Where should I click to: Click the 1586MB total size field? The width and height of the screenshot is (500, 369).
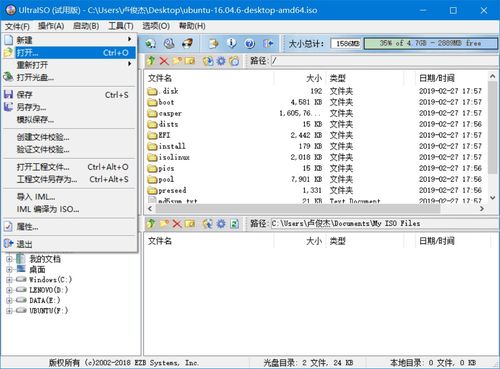point(346,43)
